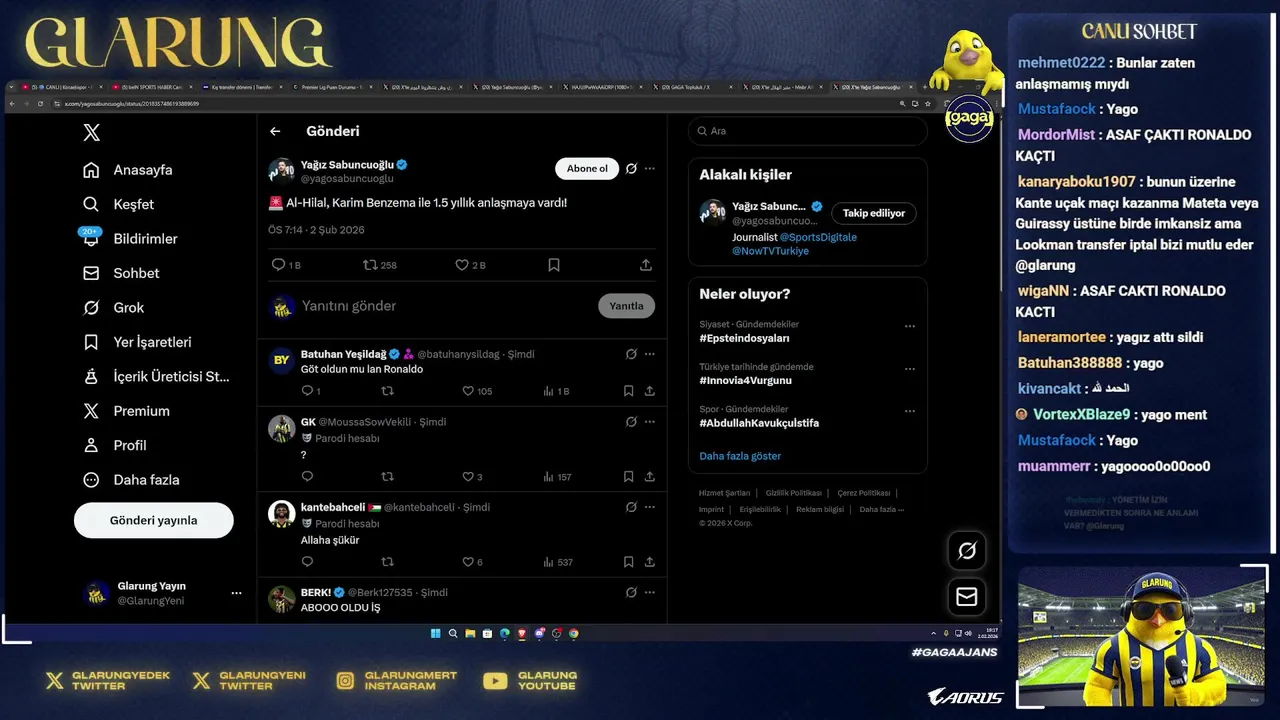This screenshot has height=720, width=1280.
Task: Click Takip ediyor button
Action: [873, 213]
